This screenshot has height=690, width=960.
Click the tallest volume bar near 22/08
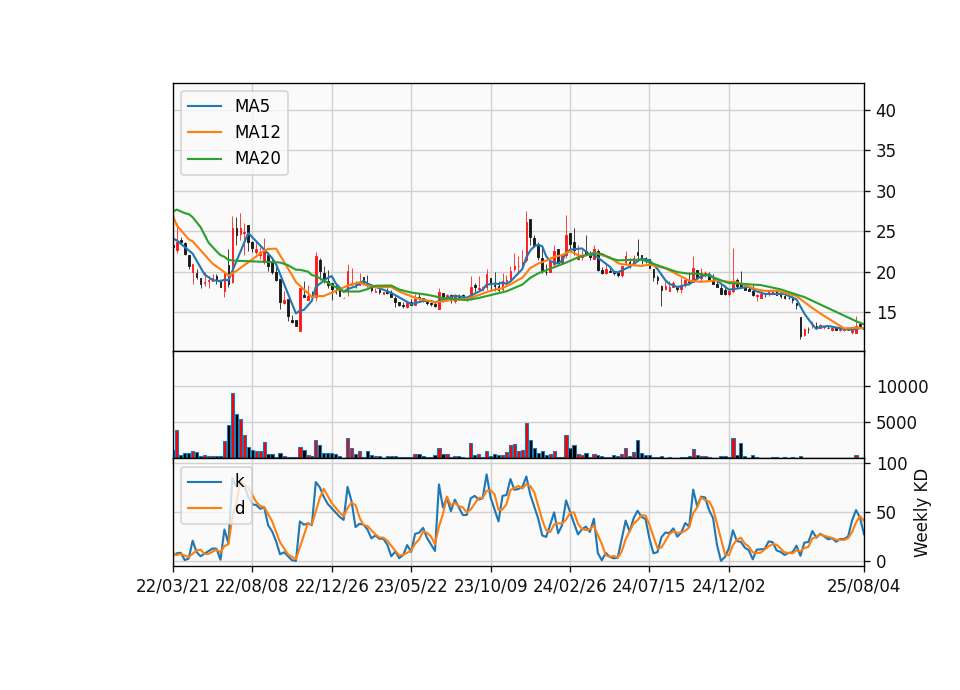point(233,426)
